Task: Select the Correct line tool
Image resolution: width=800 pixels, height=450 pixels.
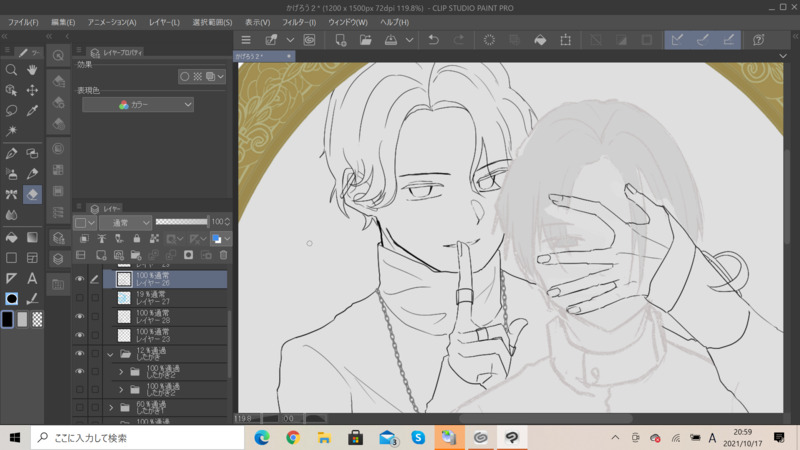Action: (32, 298)
